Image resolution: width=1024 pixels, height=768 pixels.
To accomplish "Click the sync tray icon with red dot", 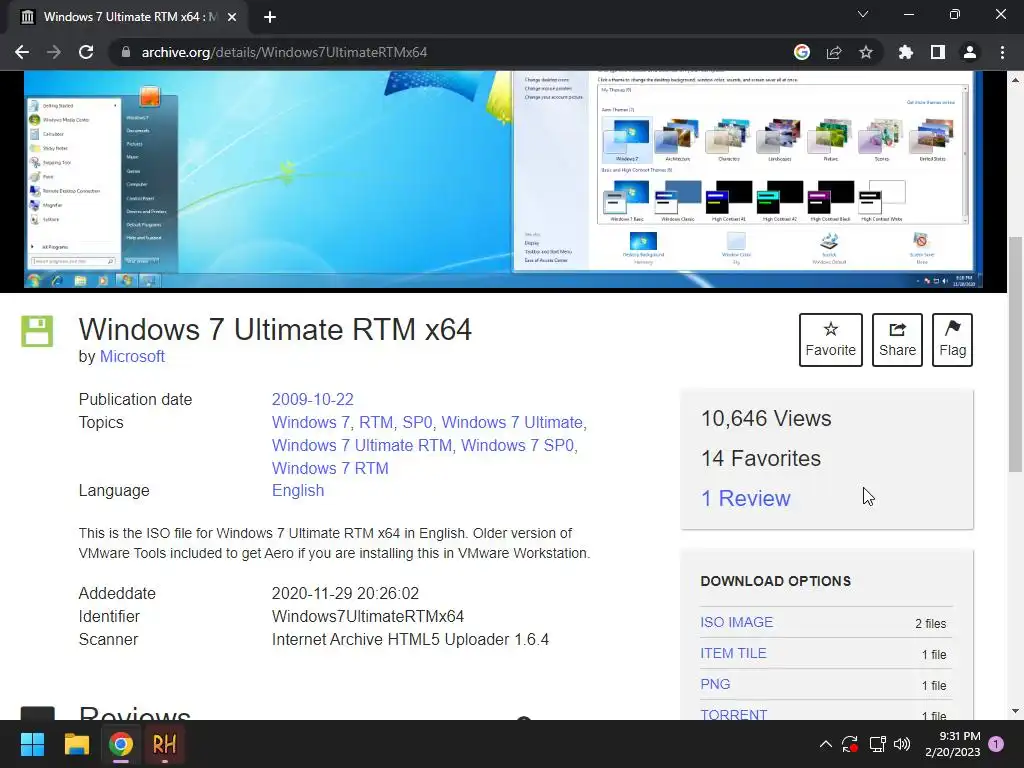I will (850, 744).
